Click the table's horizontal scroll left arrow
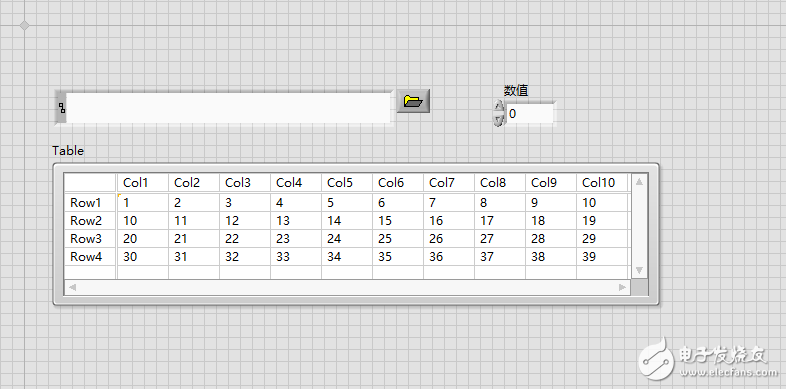Viewport: 786px width, 389px height. click(x=72, y=287)
